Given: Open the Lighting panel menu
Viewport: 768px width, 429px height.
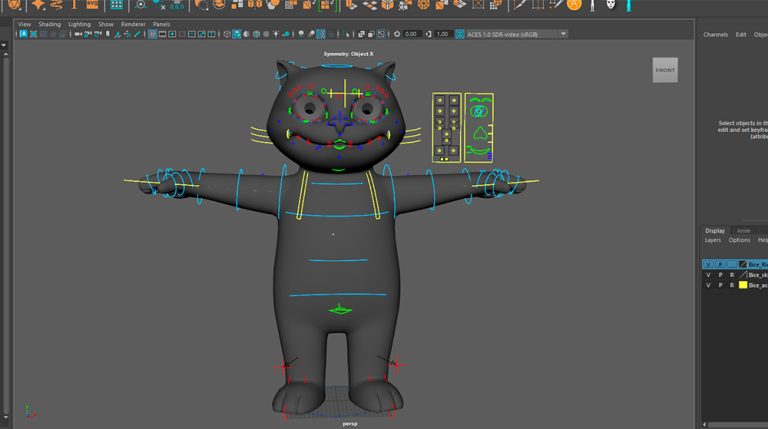Looking at the screenshot, I should [x=79, y=24].
